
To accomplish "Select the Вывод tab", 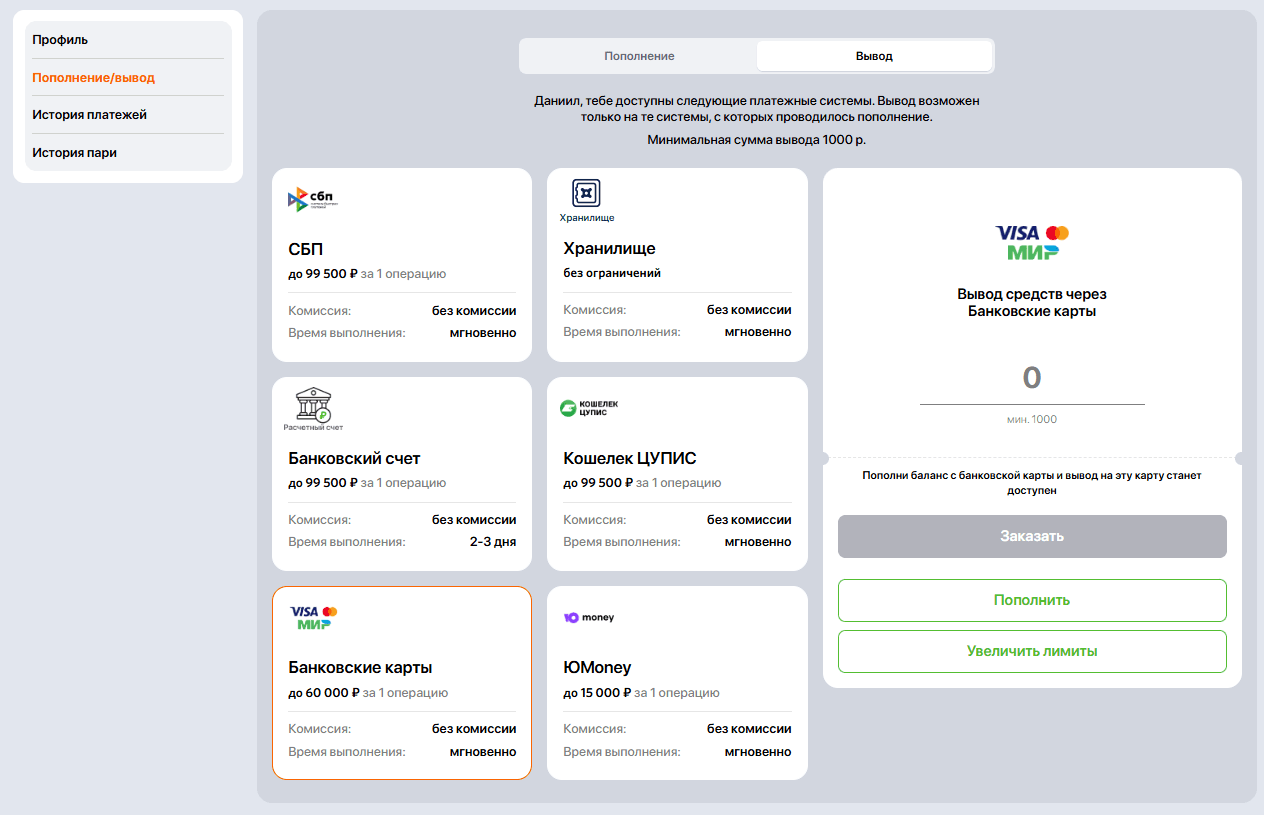I will (x=874, y=56).
